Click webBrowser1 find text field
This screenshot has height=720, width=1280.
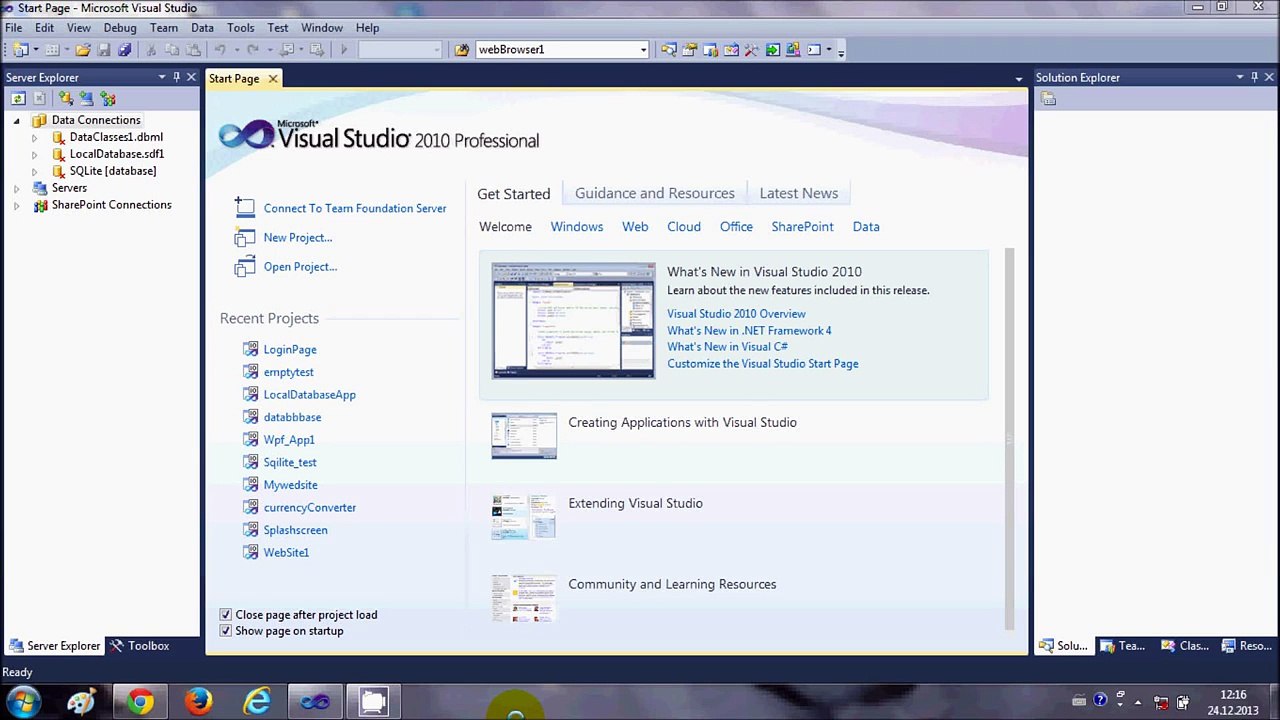pyautogui.click(x=555, y=50)
